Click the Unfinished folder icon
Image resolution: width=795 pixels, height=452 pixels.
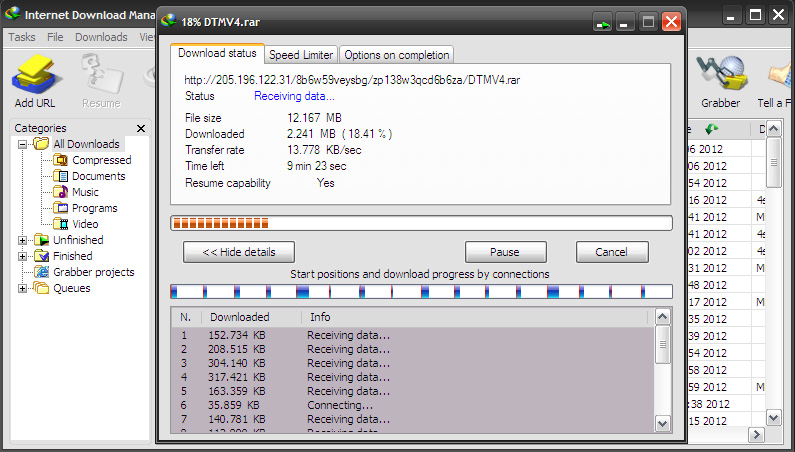coord(41,240)
